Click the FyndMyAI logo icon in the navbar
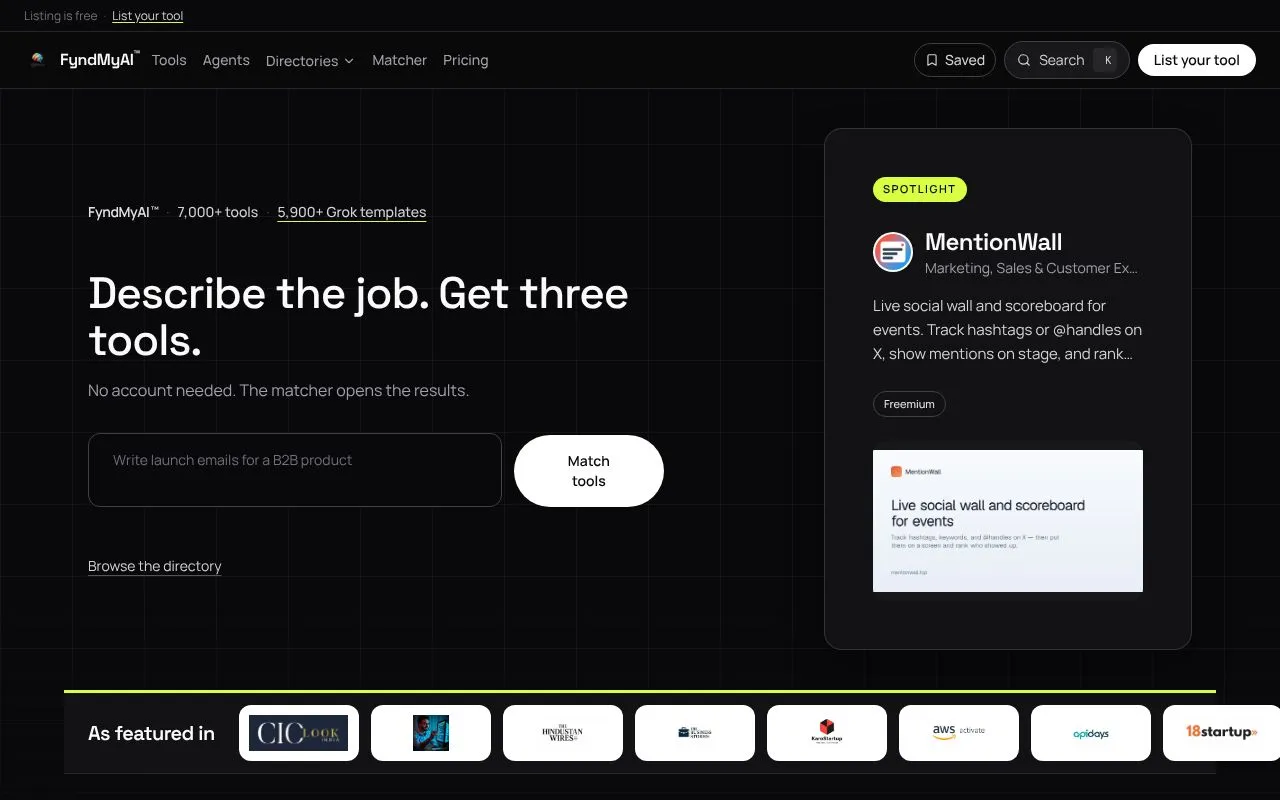 tap(38, 60)
